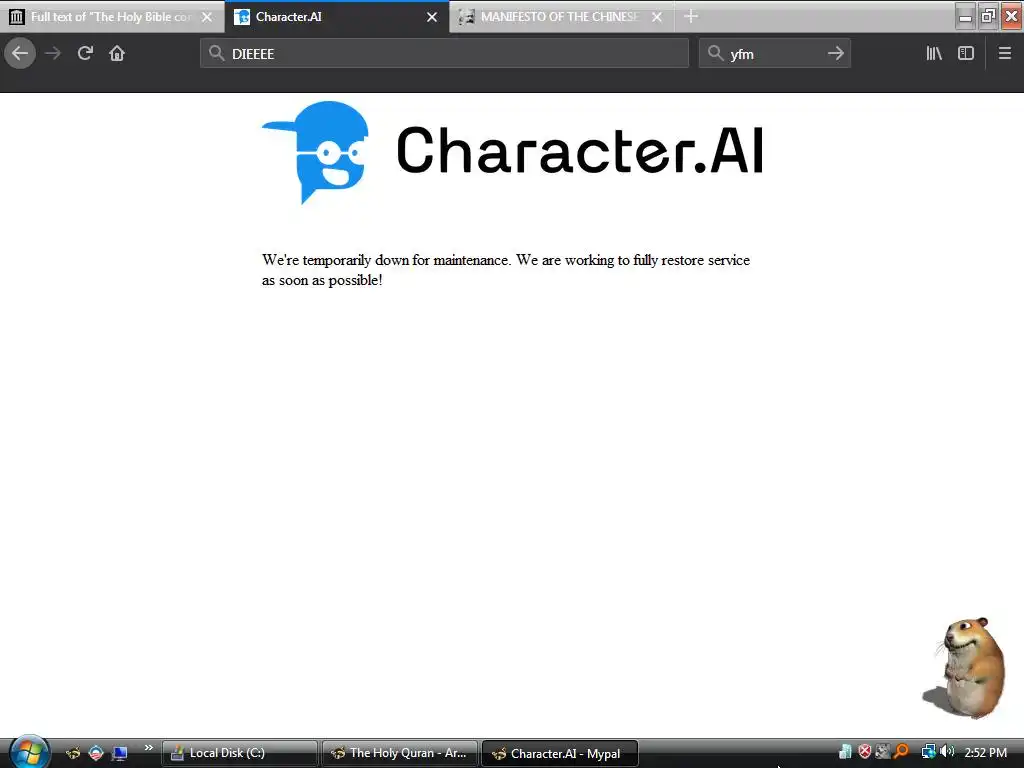Click the Character.AI wordmark text
Screen dimensions: 1024x768
tap(579, 150)
